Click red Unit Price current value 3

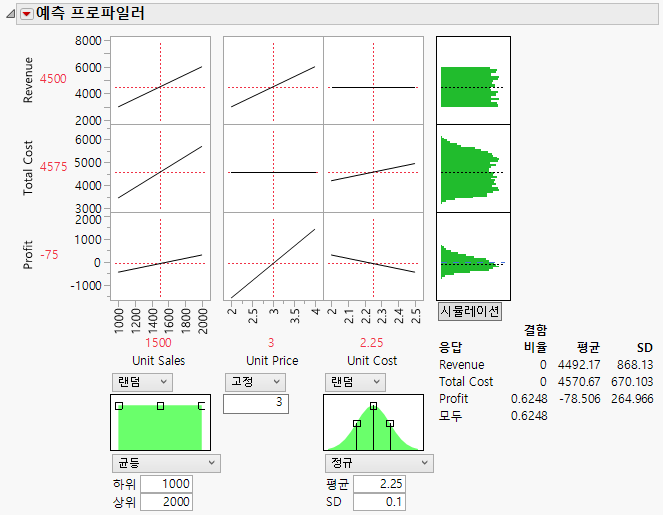(271, 343)
